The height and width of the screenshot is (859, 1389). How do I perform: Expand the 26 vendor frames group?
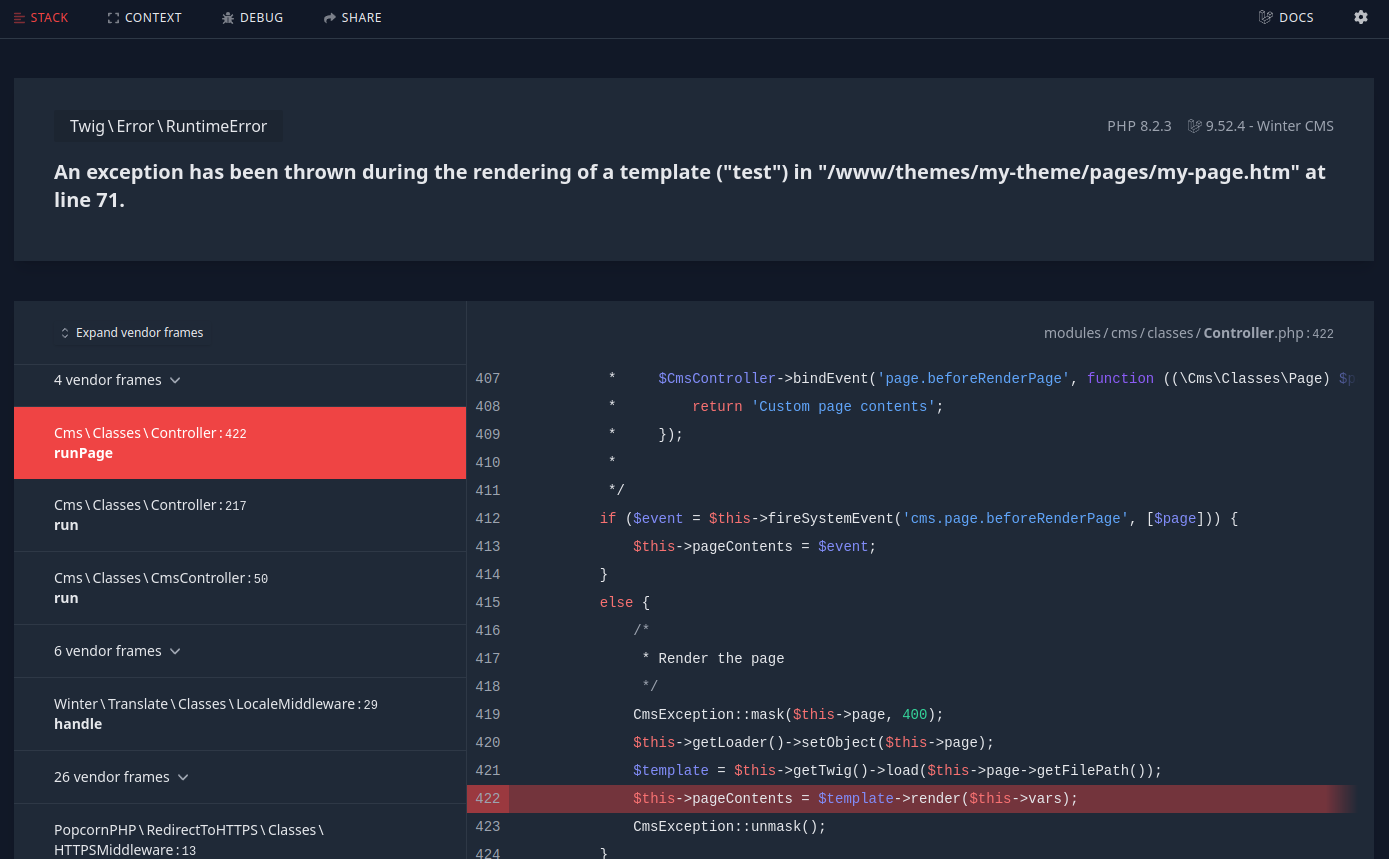pyautogui.click(x=121, y=777)
